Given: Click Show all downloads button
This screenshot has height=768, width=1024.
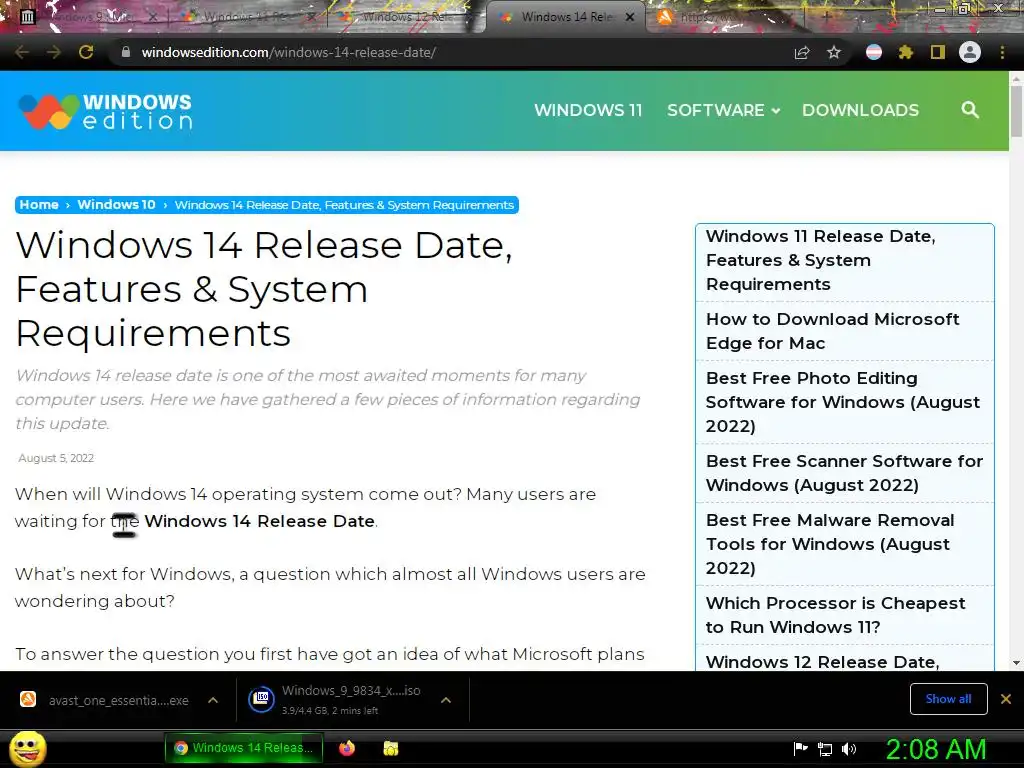Looking at the screenshot, I should coord(948,699).
